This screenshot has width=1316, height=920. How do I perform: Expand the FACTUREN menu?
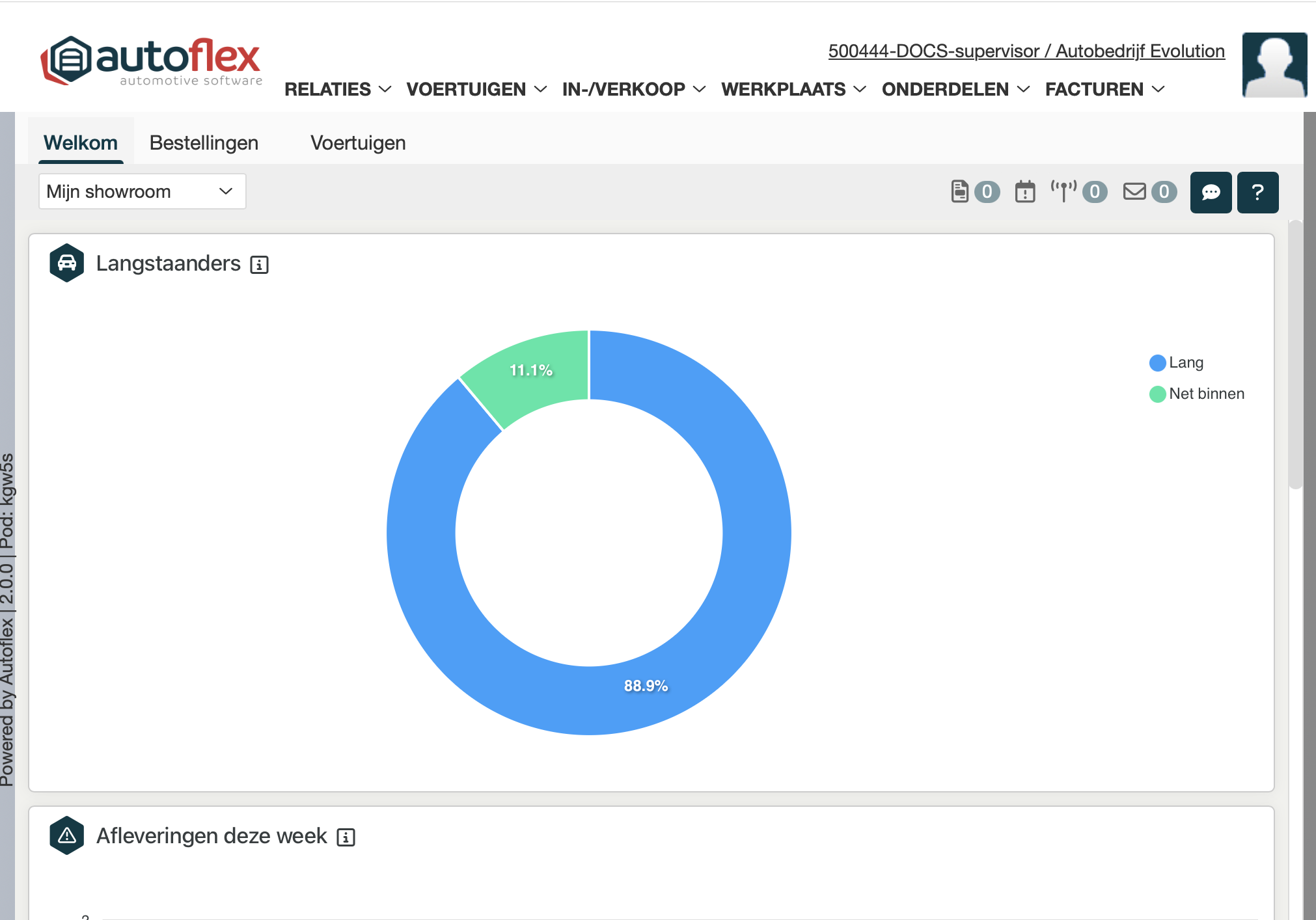pyautogui.click(x=1104, y=89)
